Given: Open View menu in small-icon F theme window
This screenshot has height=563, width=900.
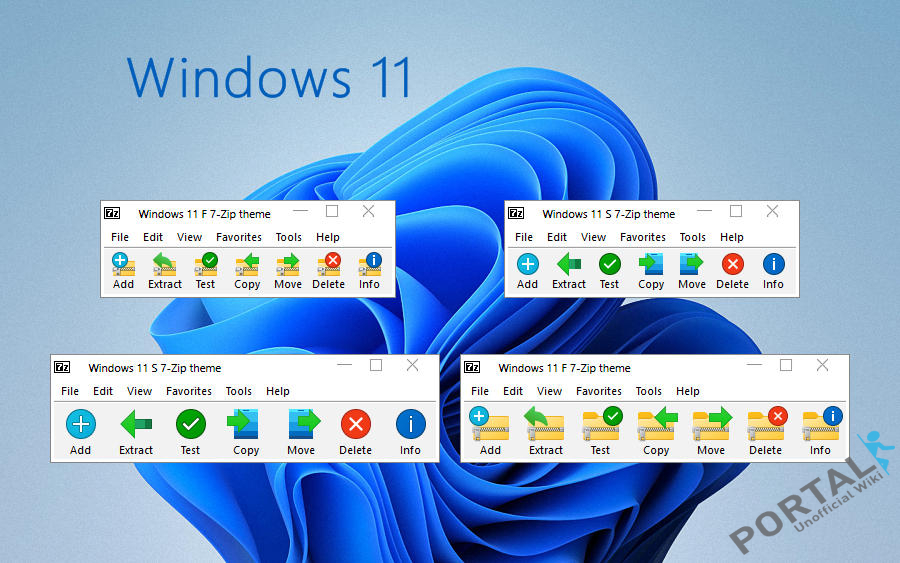Looking at the screenshot, I should [189, 237].
